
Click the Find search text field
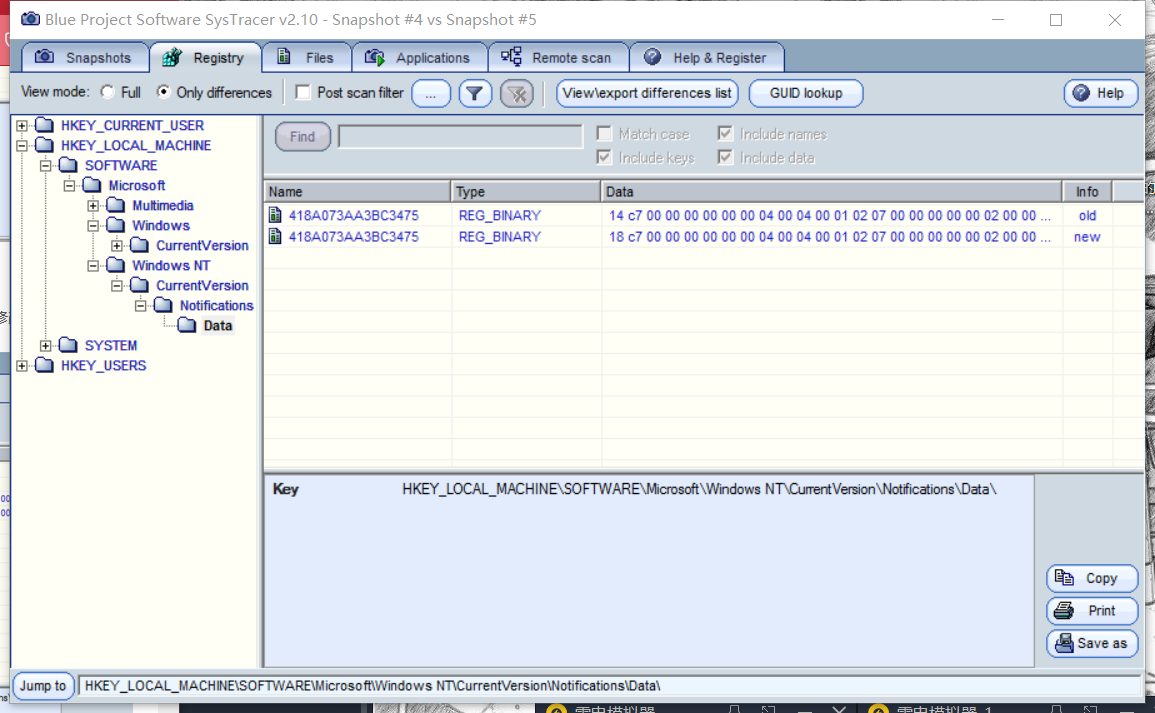(x=460, y=136)
